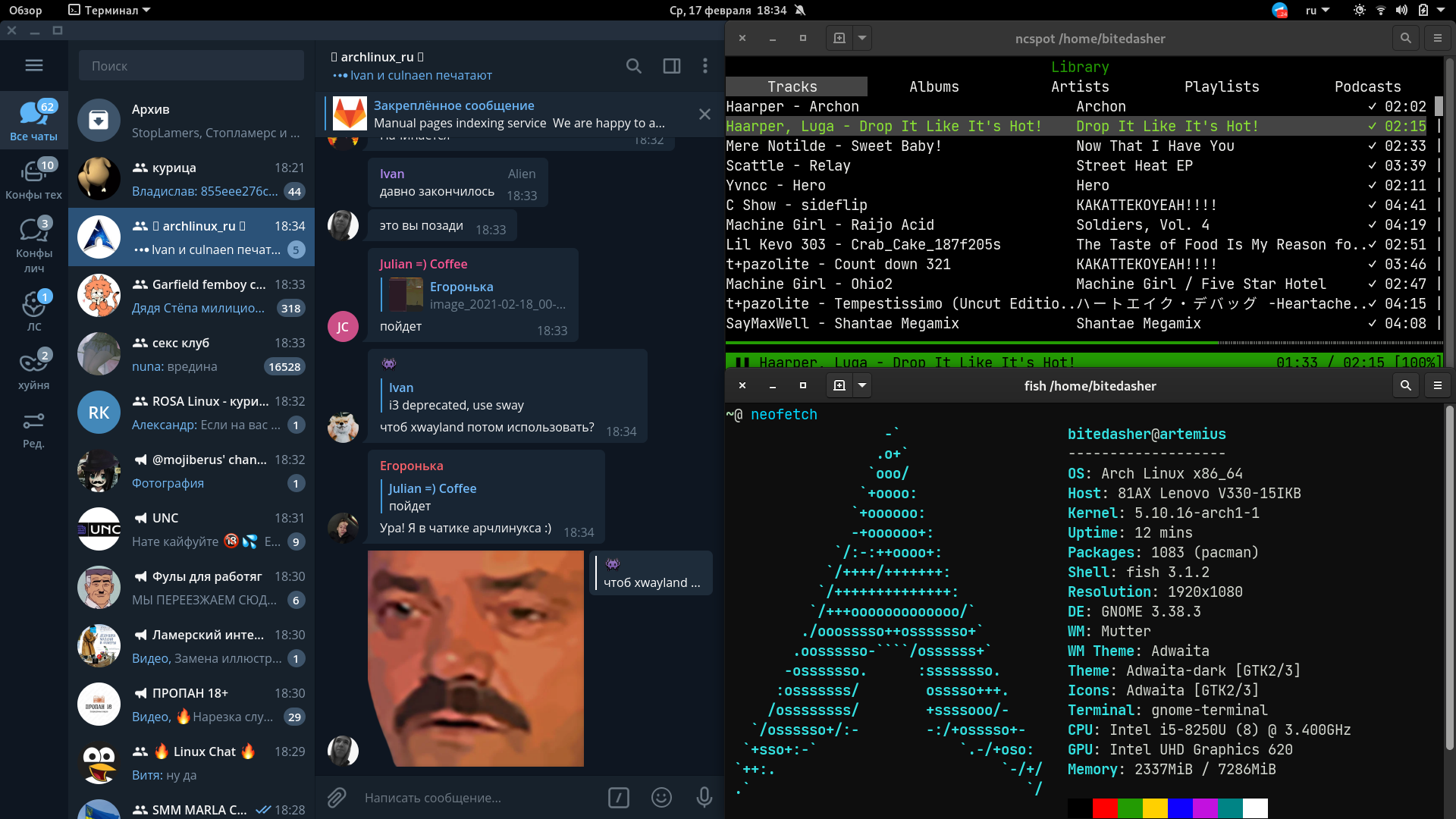
Task: Start a voice message with the microphone
Action: [704, 798]
